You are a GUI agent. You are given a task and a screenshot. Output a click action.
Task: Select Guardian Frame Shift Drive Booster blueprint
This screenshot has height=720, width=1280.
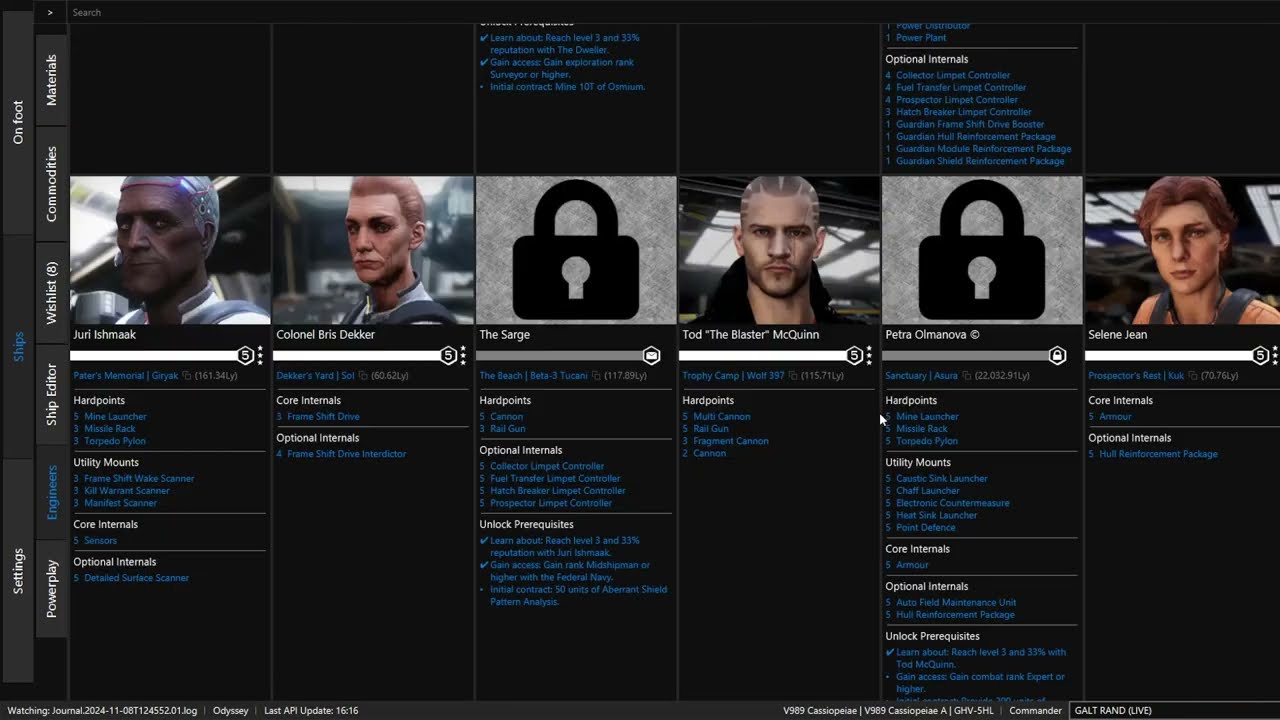pyautogui.click(x=970, y=124)
